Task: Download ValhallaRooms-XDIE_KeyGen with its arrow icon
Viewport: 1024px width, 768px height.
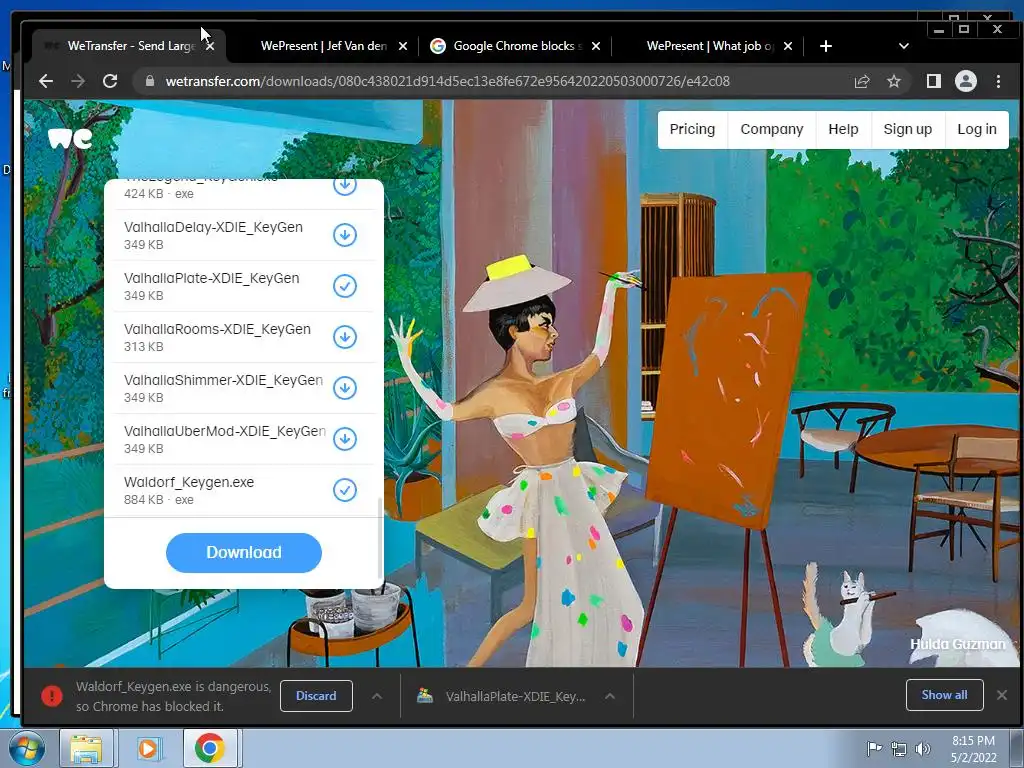Action: 345,337
